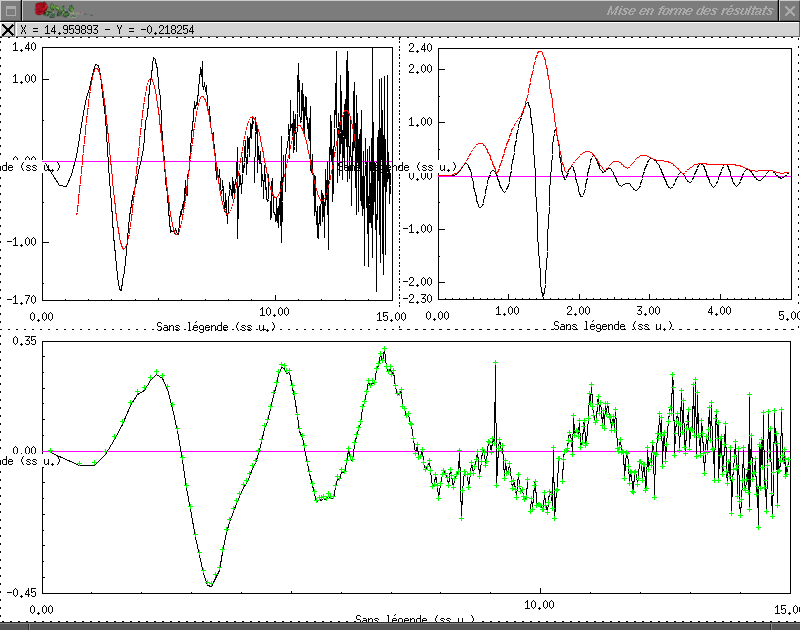Click the black X icon beside coordinate readout
800x630 pixels.
[8, 30]
